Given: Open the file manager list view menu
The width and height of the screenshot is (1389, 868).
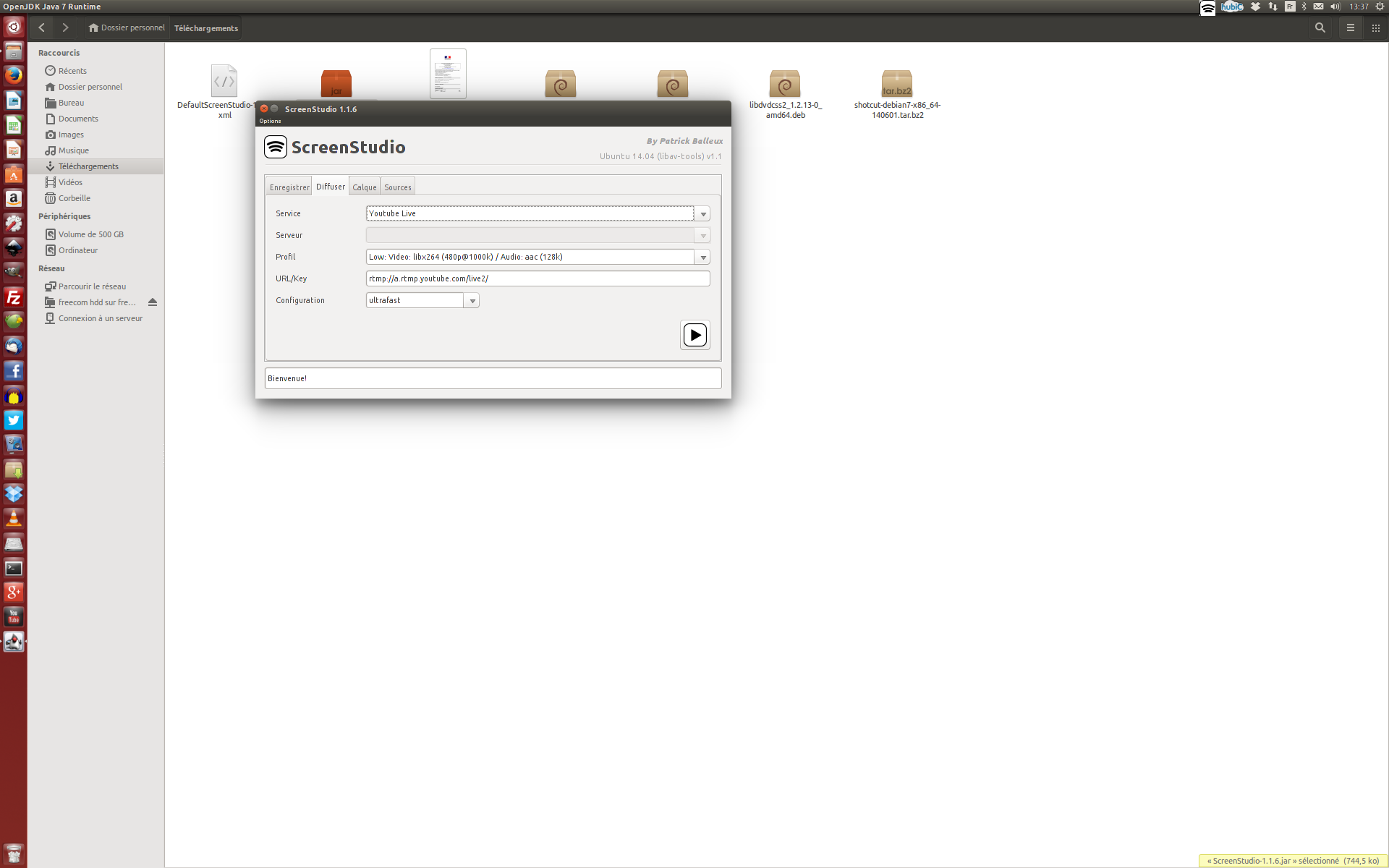Looking at the screenshot, I should 1350,27.
